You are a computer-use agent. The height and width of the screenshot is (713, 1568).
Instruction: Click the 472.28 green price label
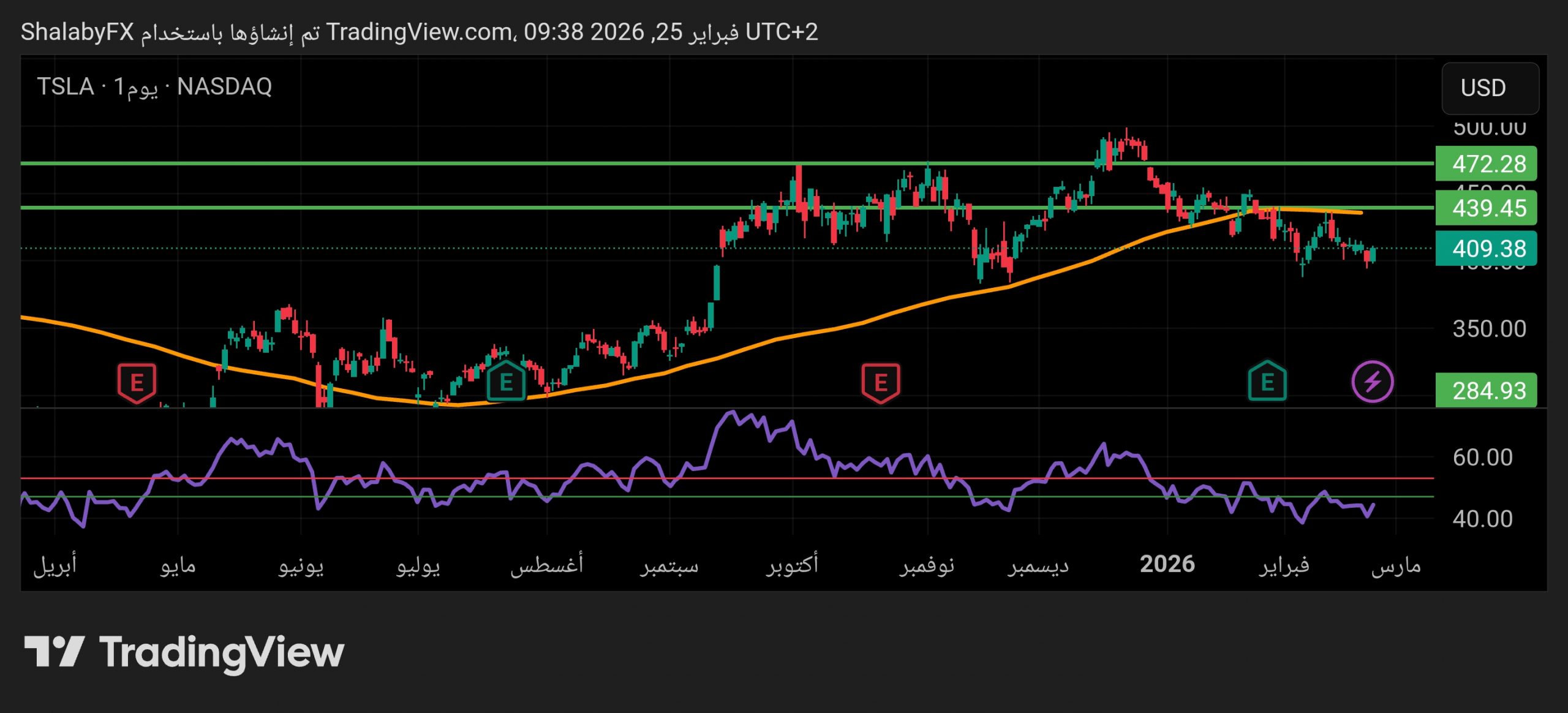[x=1485, y=164]
